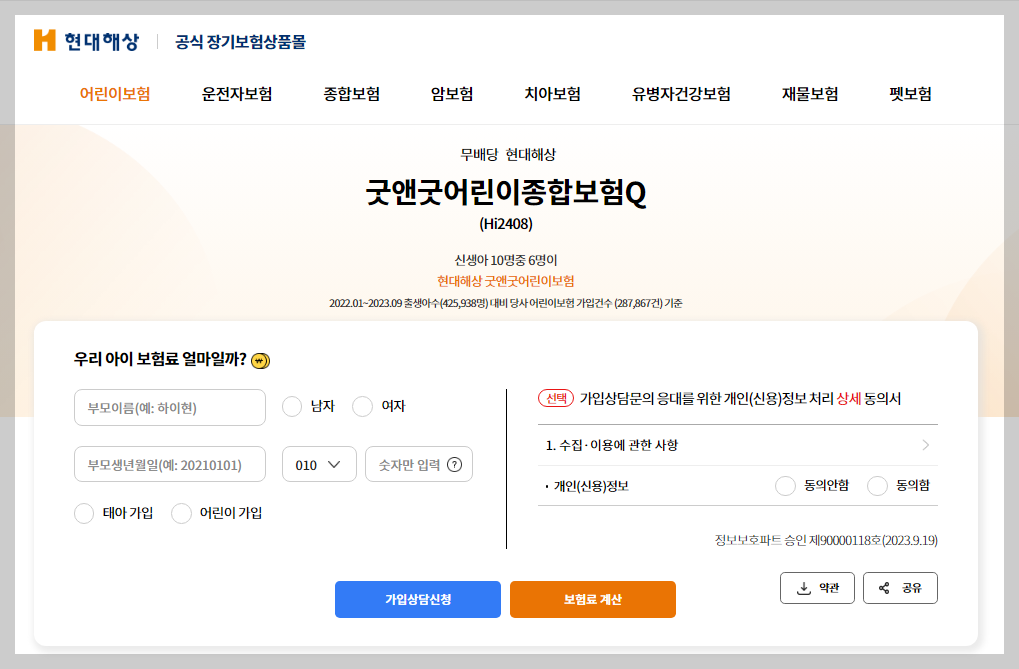Click the Hyundai Marine orange H logo
The width and height of the screenshot is (1019, 669).
(45, 40)
